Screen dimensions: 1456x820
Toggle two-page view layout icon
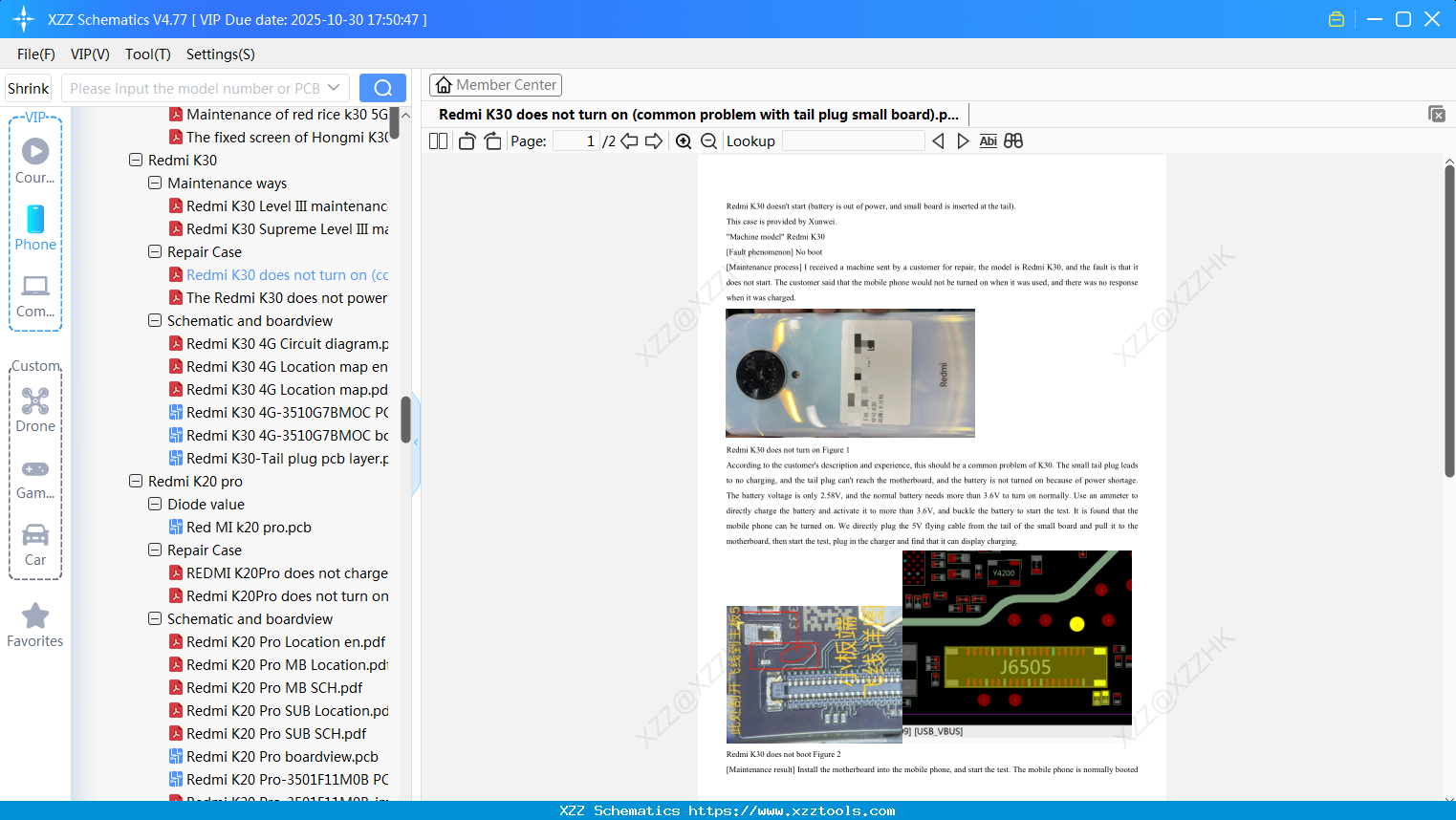439,141
